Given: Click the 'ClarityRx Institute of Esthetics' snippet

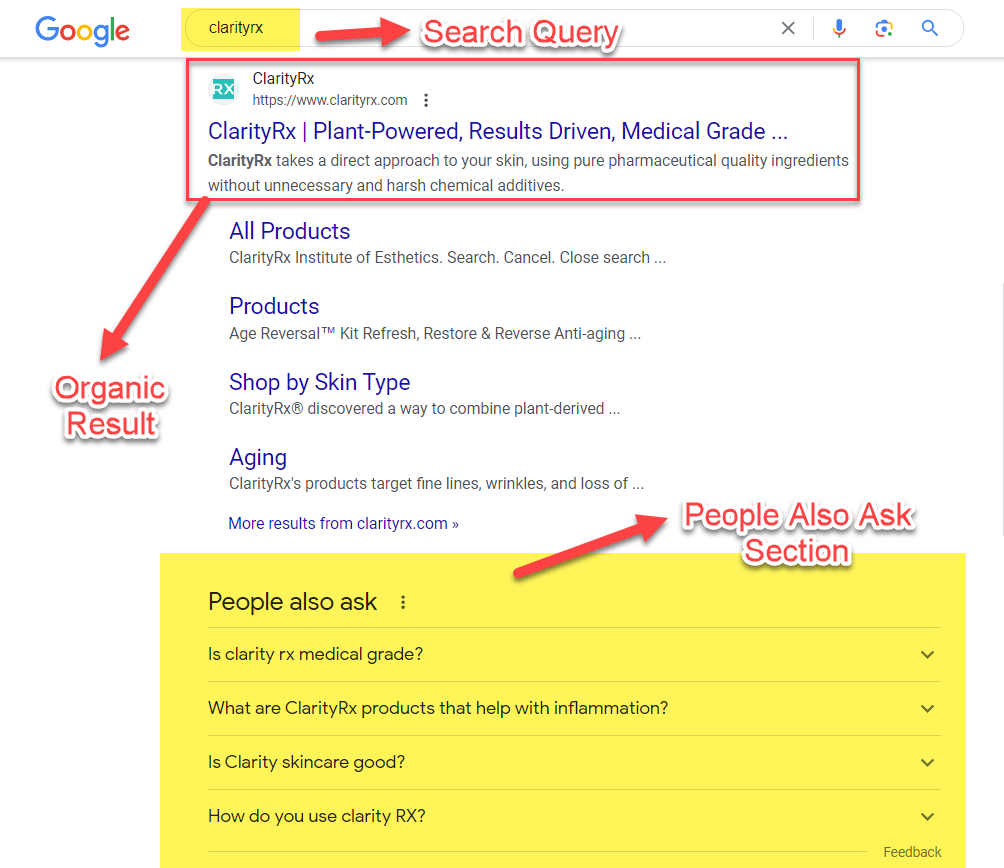Looking at the screenshot, I should pos(448,258).
